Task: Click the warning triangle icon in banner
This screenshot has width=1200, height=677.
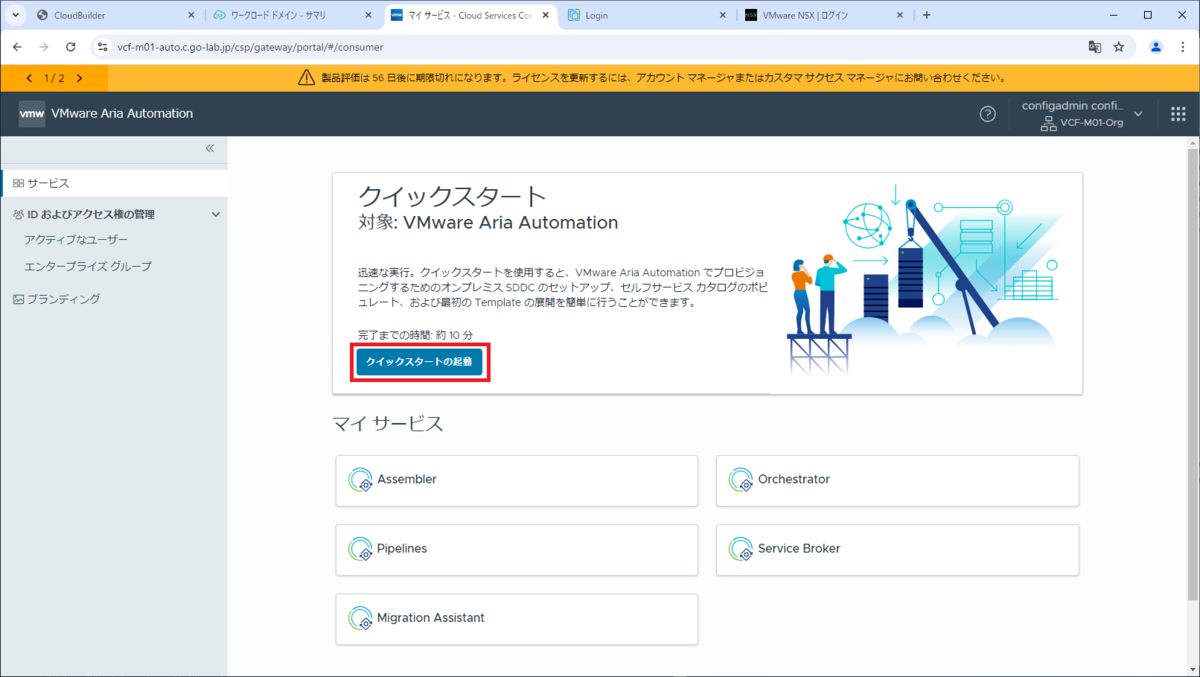Action: coord(307,78)
